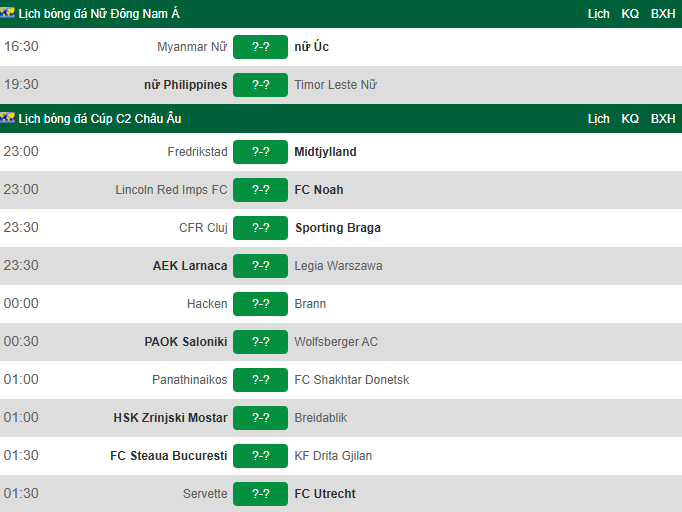Viewport: 682px width, 512px height.
Task: Click the Lịch bóng đá Nữ Đông Nam Á heading
Action: pos(99,14)
